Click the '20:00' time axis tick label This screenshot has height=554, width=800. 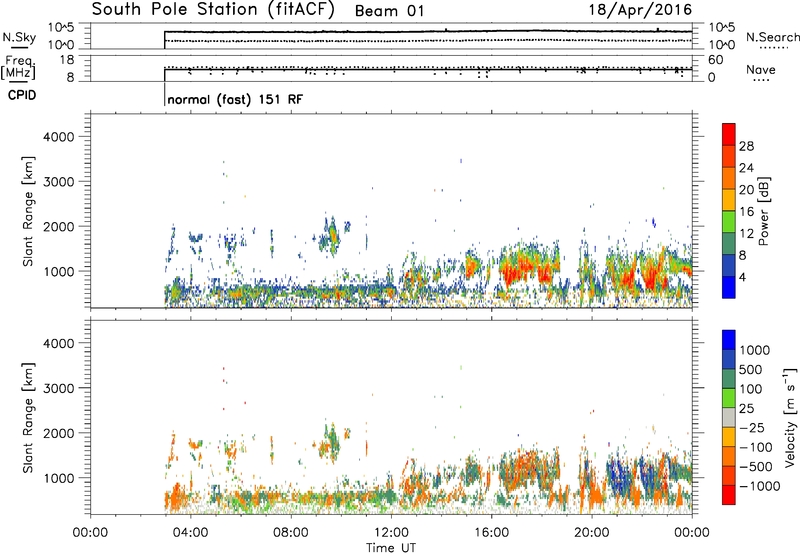click(592, 533)
